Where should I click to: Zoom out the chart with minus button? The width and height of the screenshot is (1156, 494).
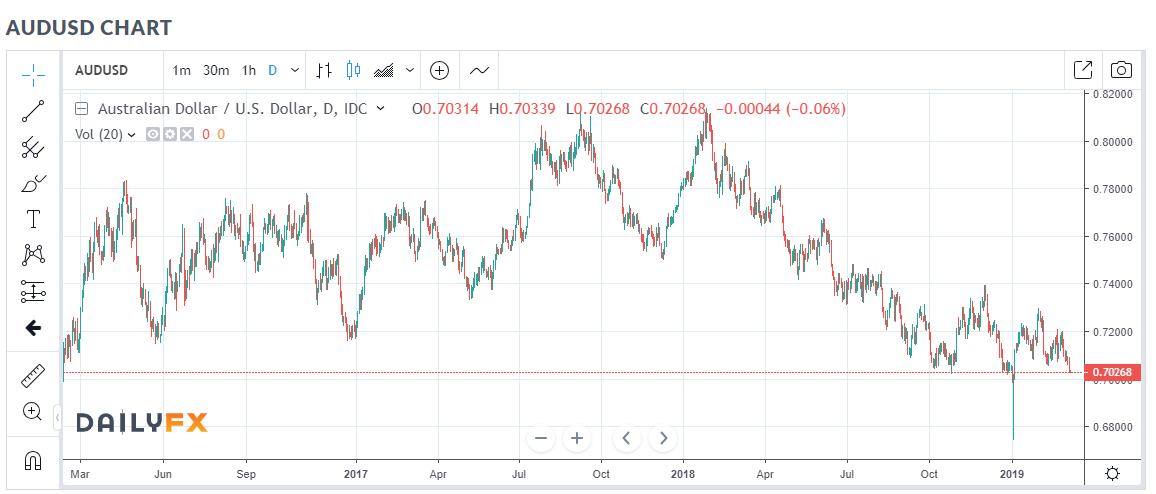(541, 438)
